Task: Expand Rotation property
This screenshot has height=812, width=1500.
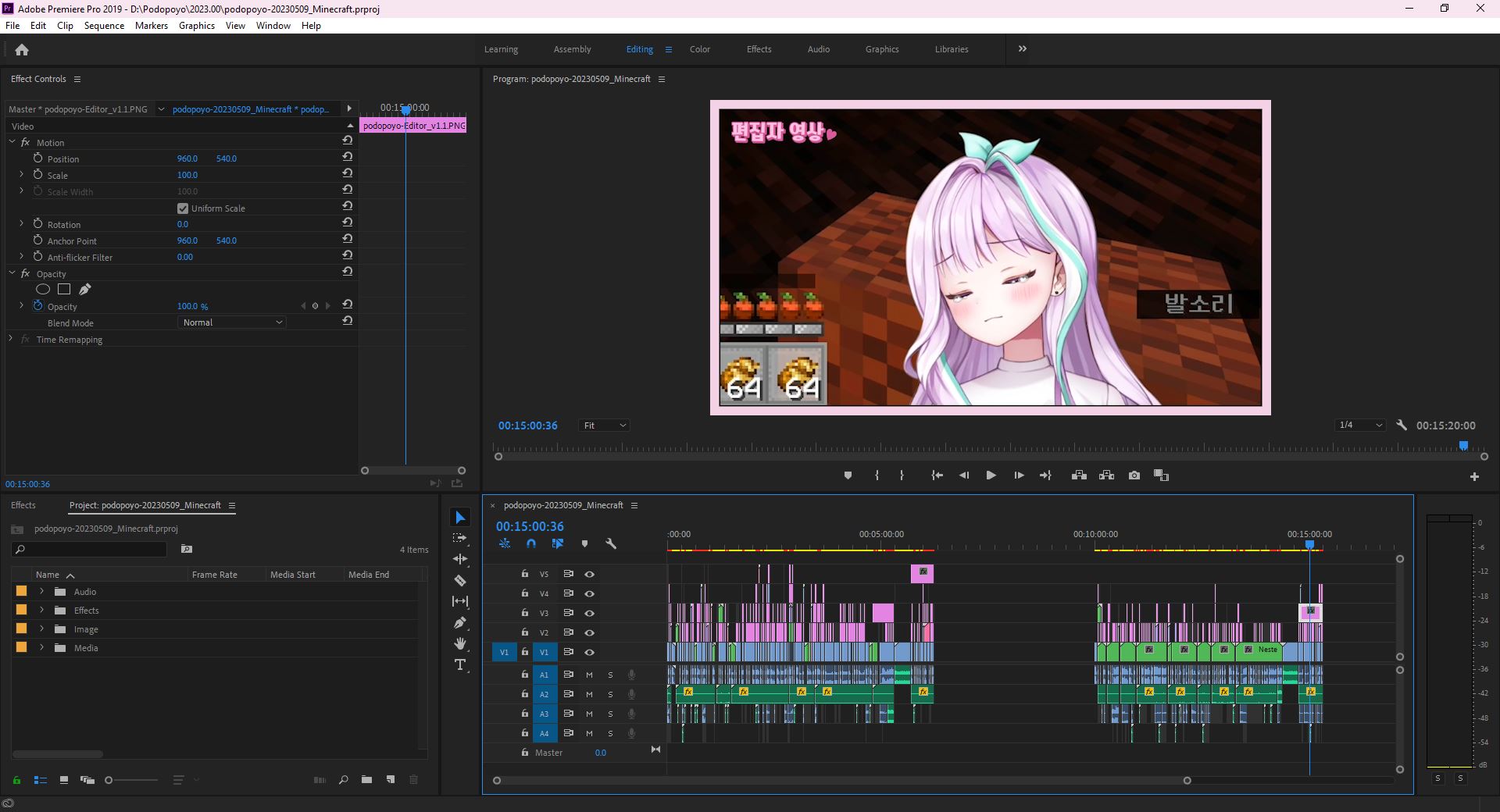Action: (21, 223)
